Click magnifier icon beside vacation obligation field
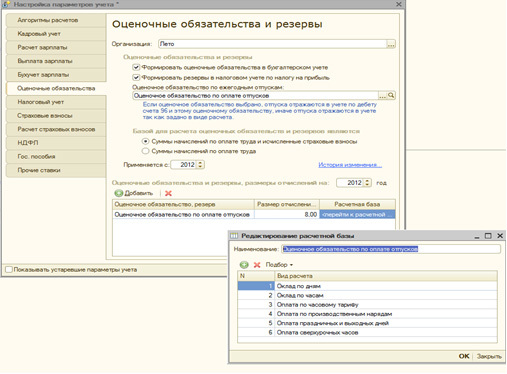Screen dimensions: 507x374 point(391,96)
